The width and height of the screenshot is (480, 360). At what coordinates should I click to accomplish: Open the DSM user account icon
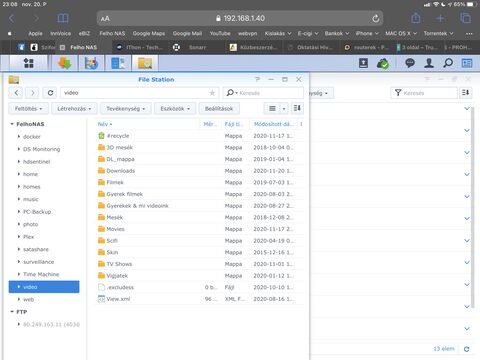click(x=429, y=63)
